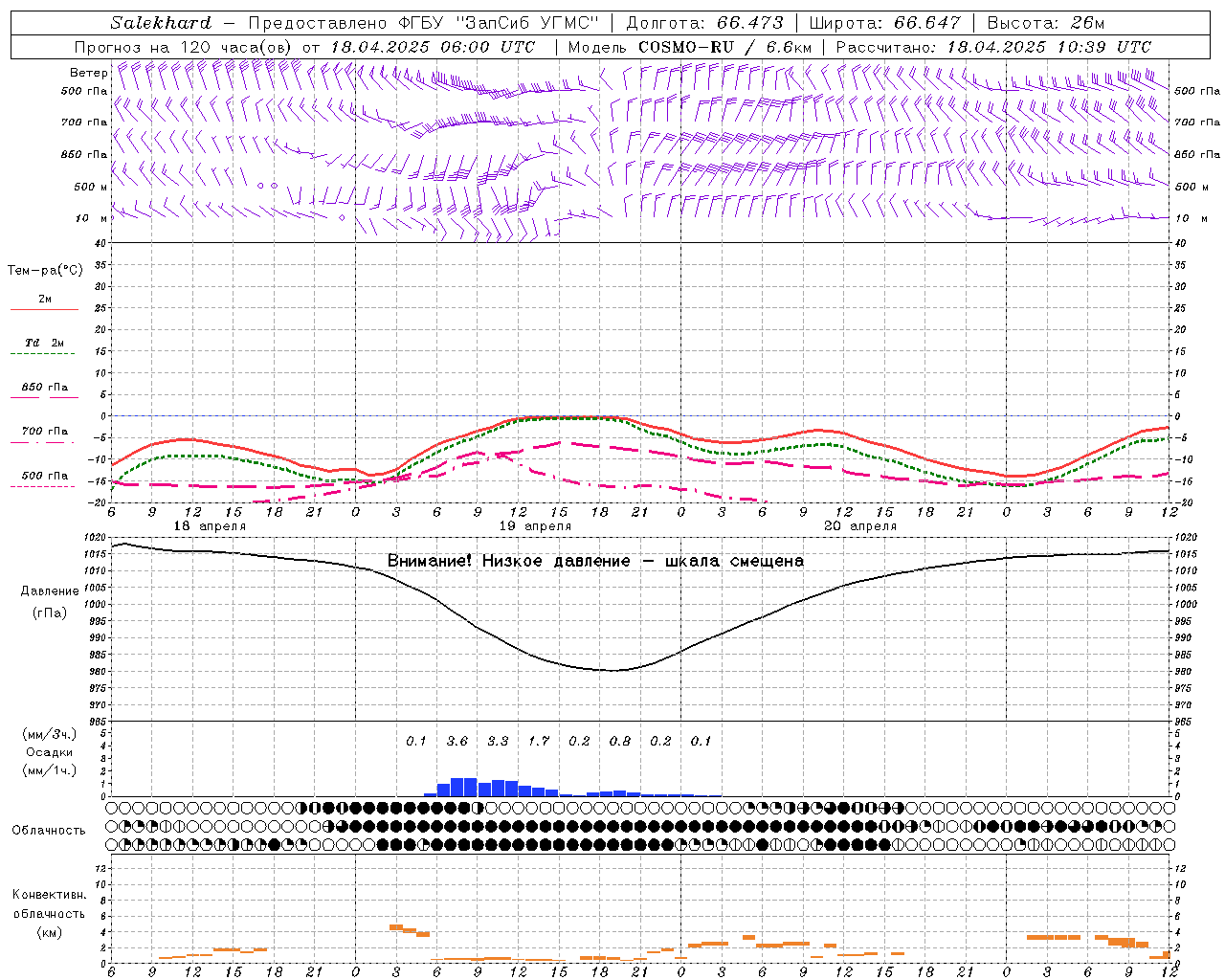Screen dimensions: 1225x980
Task: Click the 'Осадки' precipitation label
Action: pos(50,752)
